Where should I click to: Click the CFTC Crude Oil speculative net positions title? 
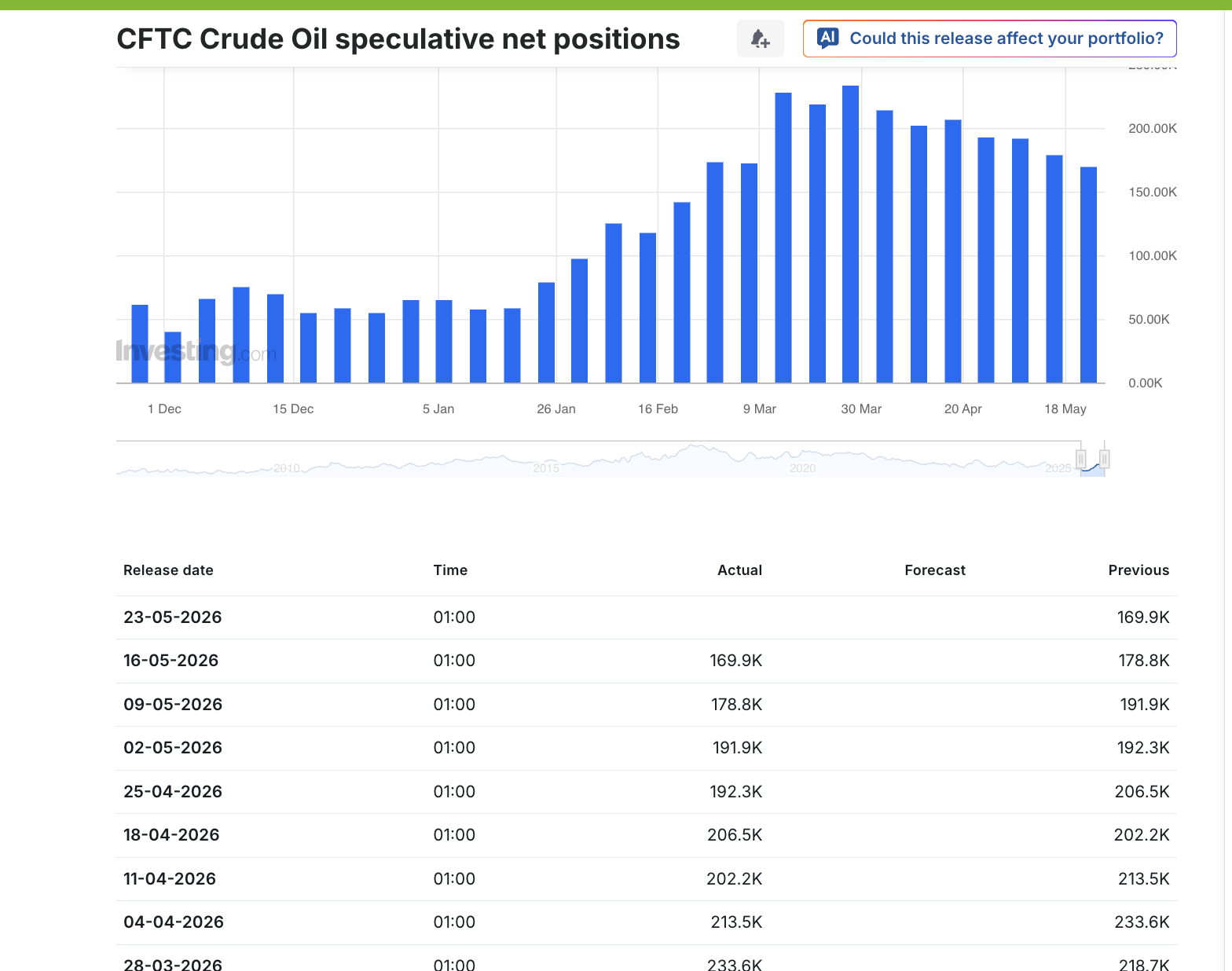(398, 39)
